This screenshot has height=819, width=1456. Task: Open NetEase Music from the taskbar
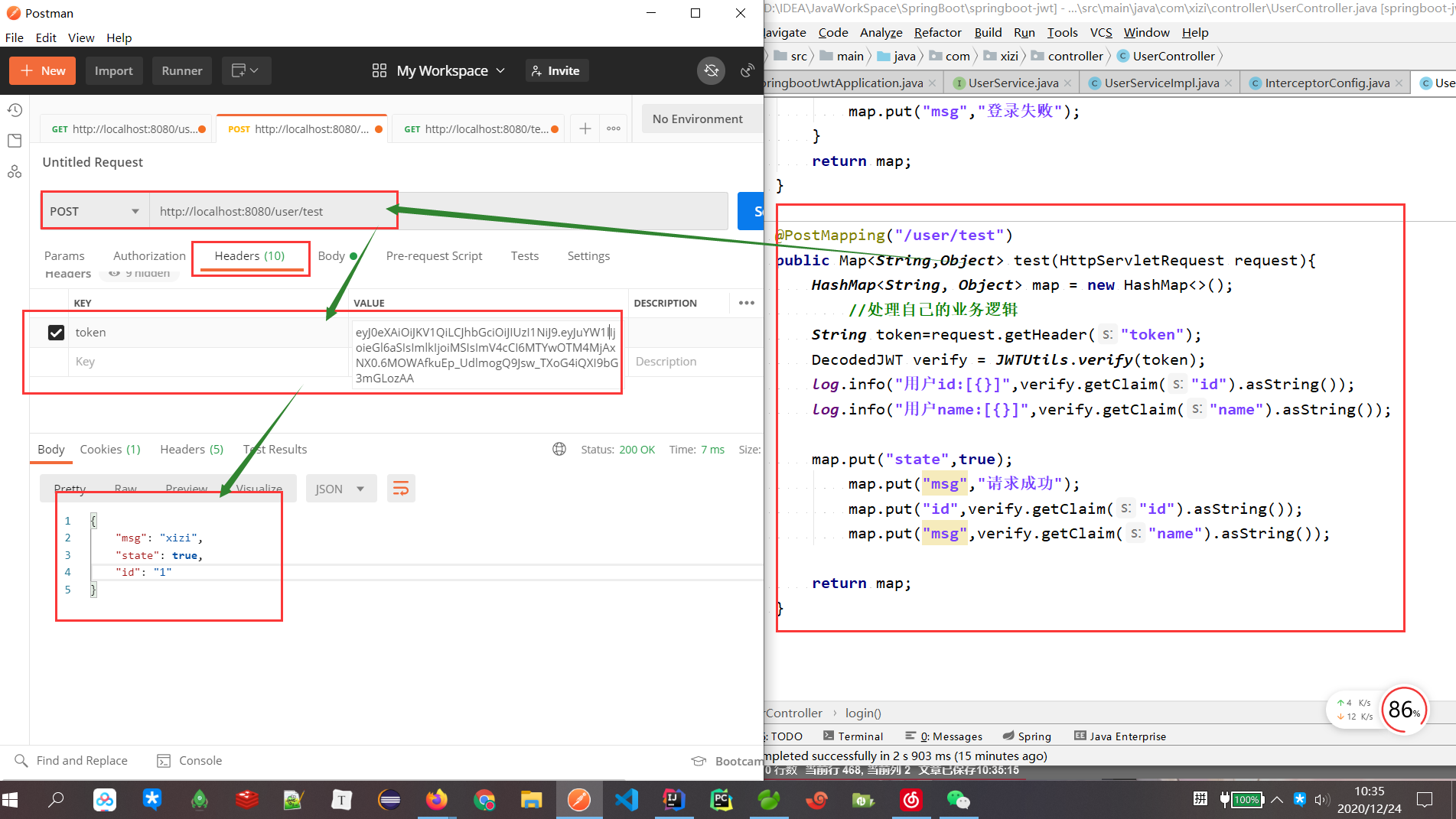coord(910,800)
